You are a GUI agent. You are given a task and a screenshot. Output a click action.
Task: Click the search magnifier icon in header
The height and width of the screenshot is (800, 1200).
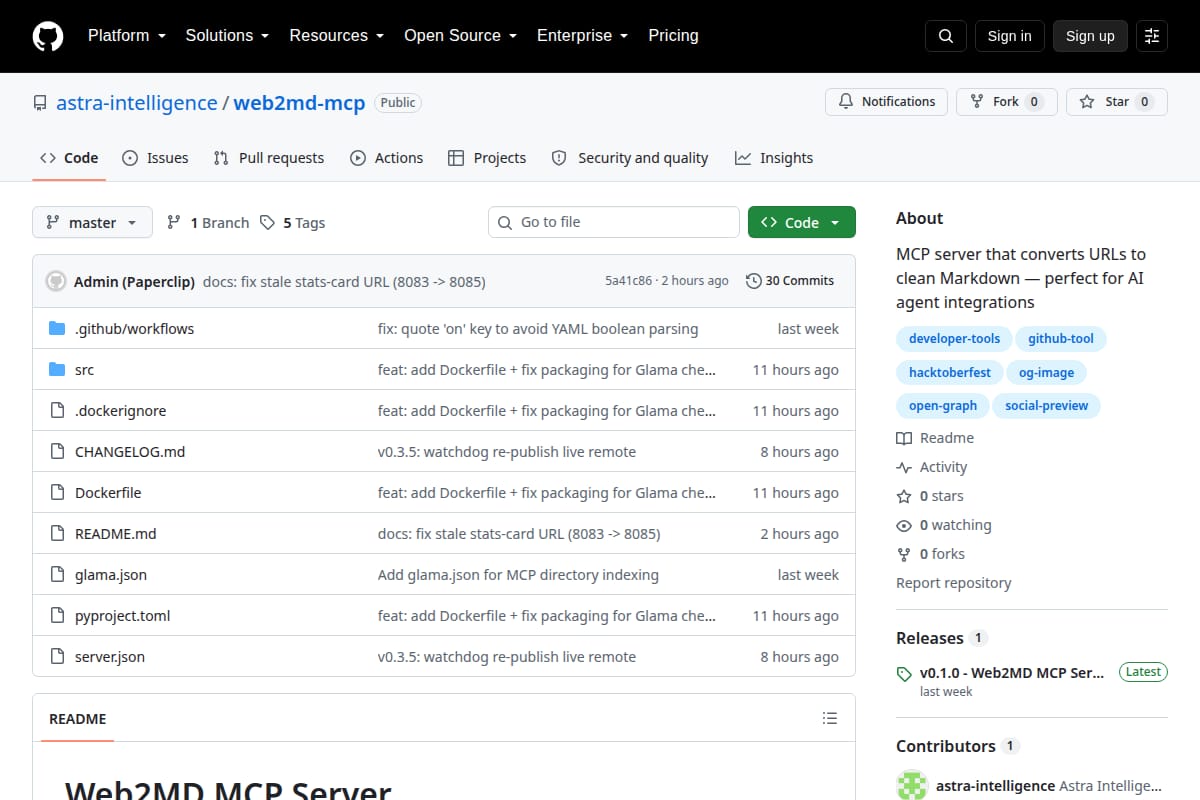coord(946,36)
